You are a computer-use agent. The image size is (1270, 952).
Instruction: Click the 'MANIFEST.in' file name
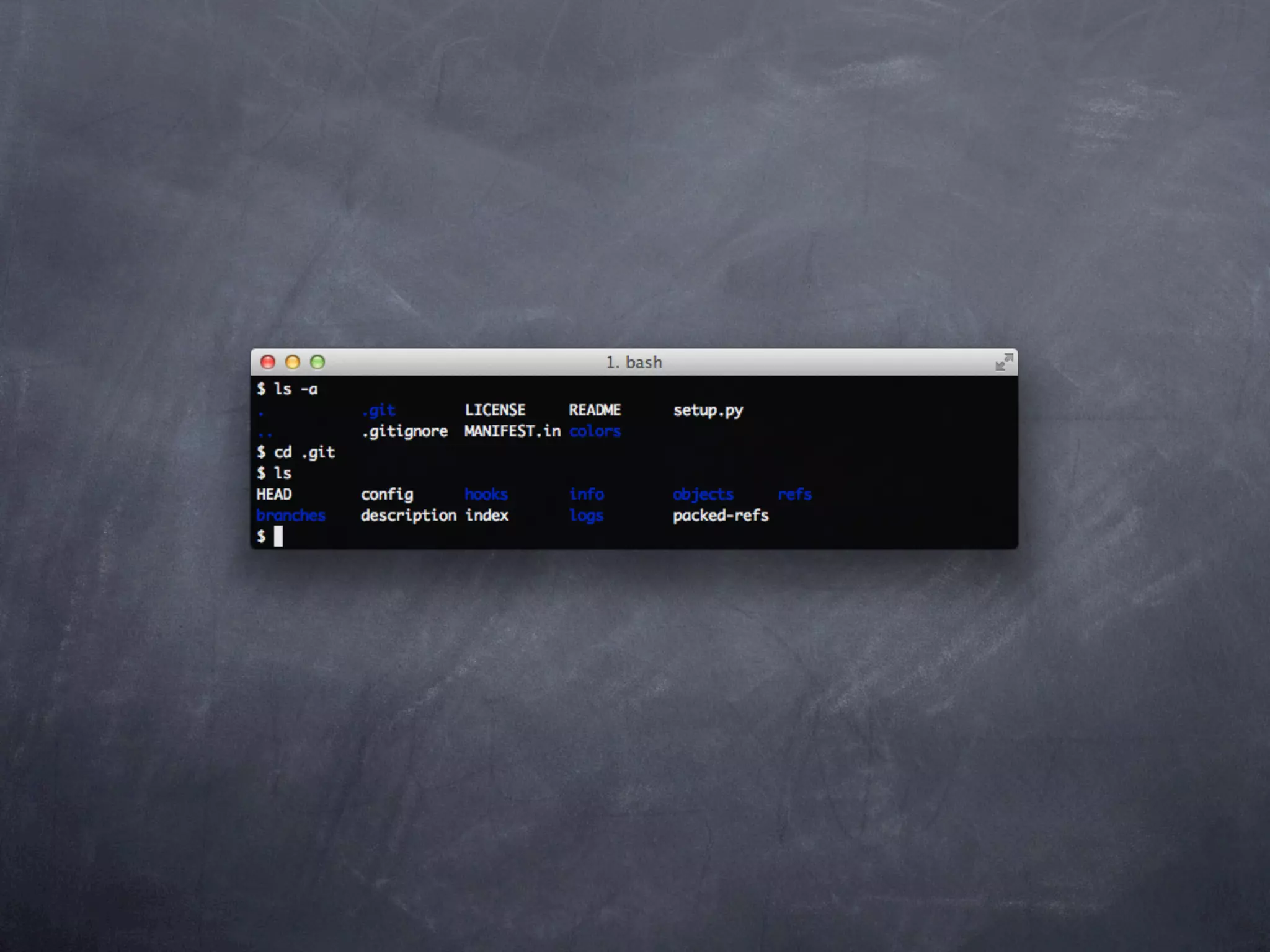click(x=512, y=431)
